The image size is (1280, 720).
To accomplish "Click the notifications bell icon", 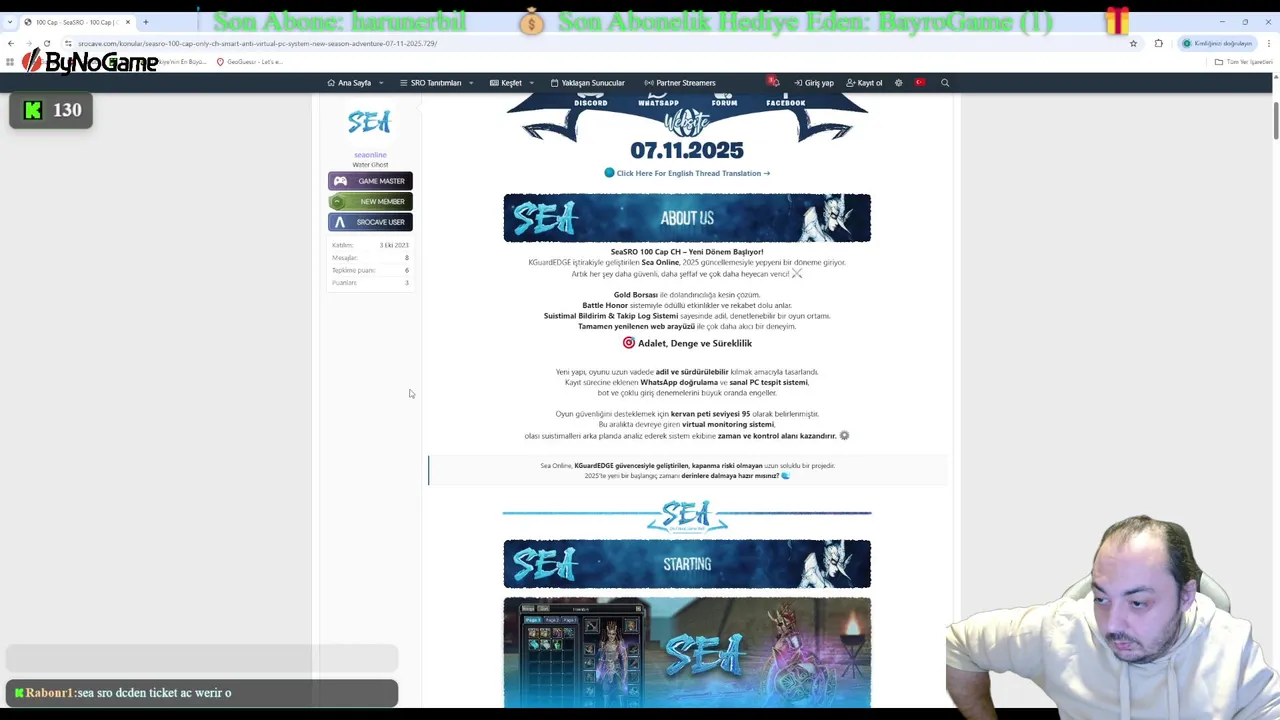I will point(773,82).
